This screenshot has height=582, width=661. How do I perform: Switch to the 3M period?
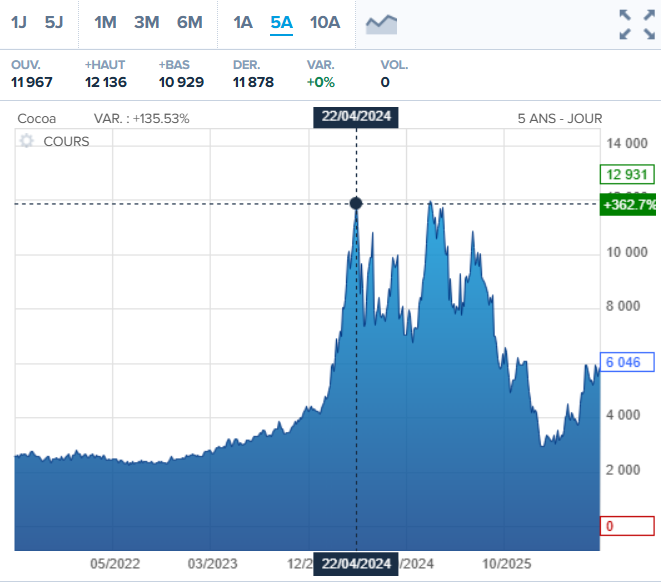pos(147,22)
